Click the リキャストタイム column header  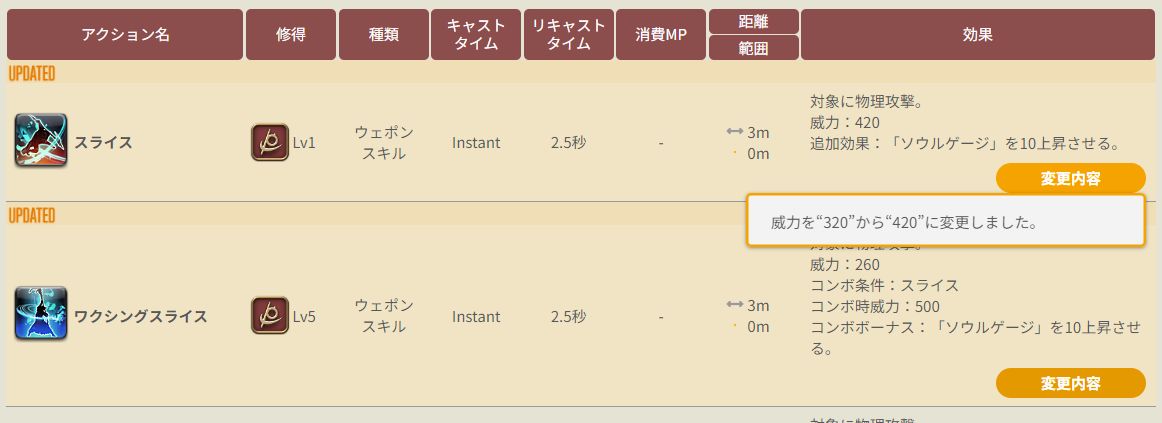point(568,35)
